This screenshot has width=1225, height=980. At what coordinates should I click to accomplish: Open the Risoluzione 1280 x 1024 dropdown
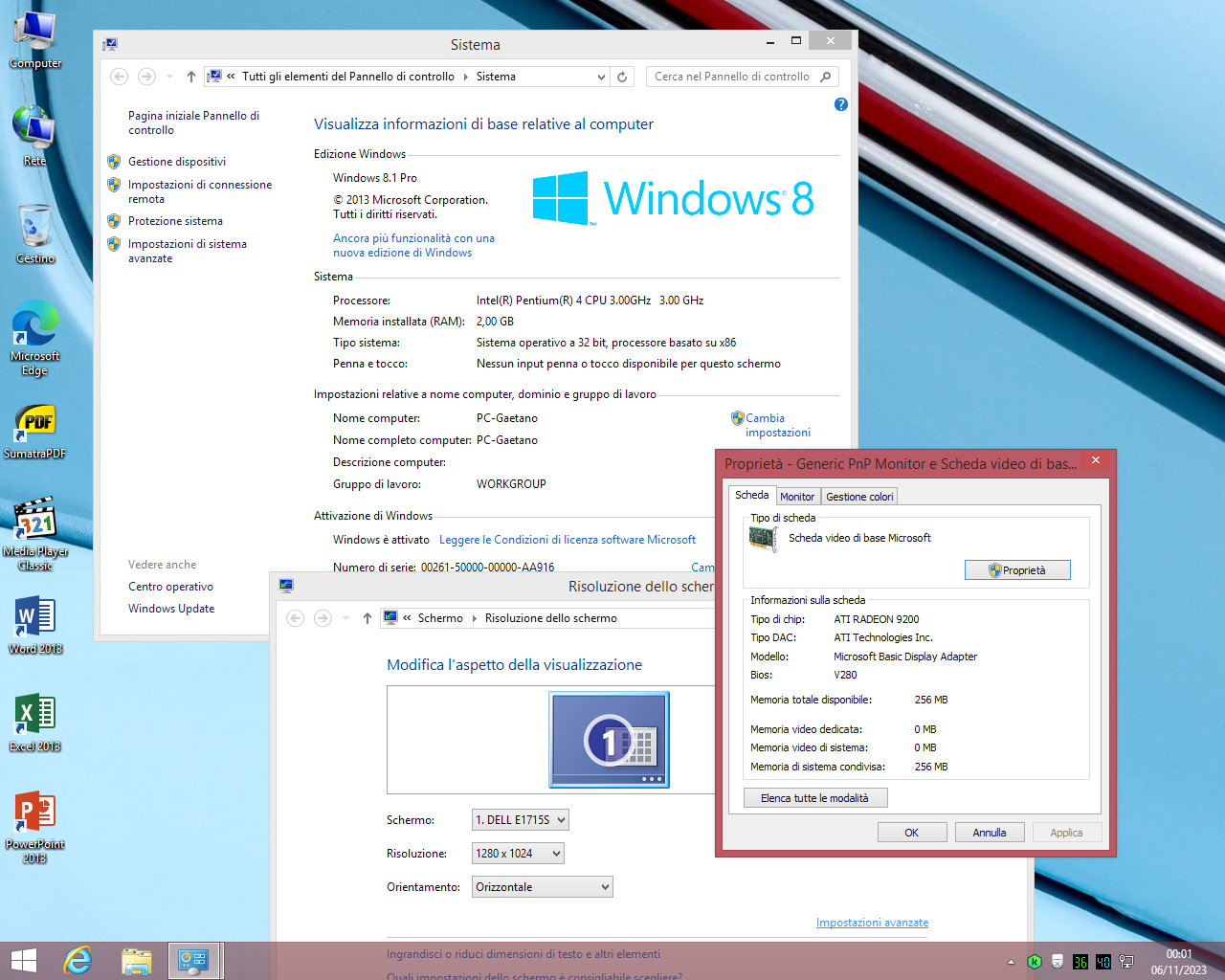coord(518,854)
